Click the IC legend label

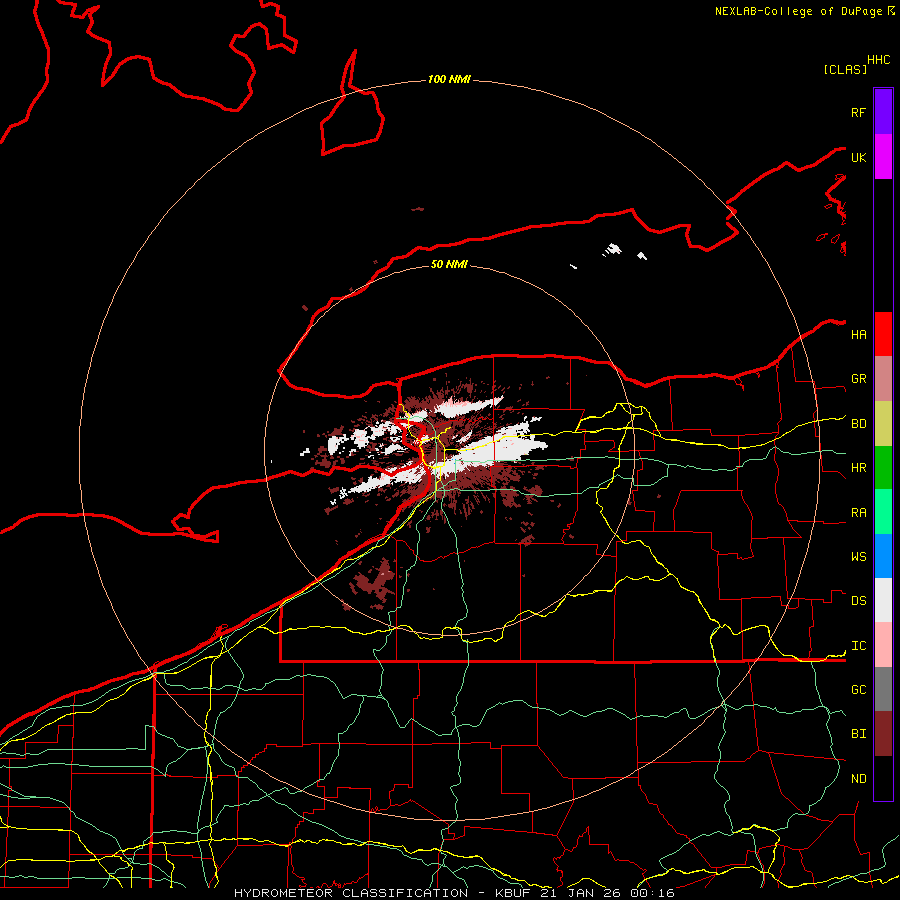click(859, 646)
